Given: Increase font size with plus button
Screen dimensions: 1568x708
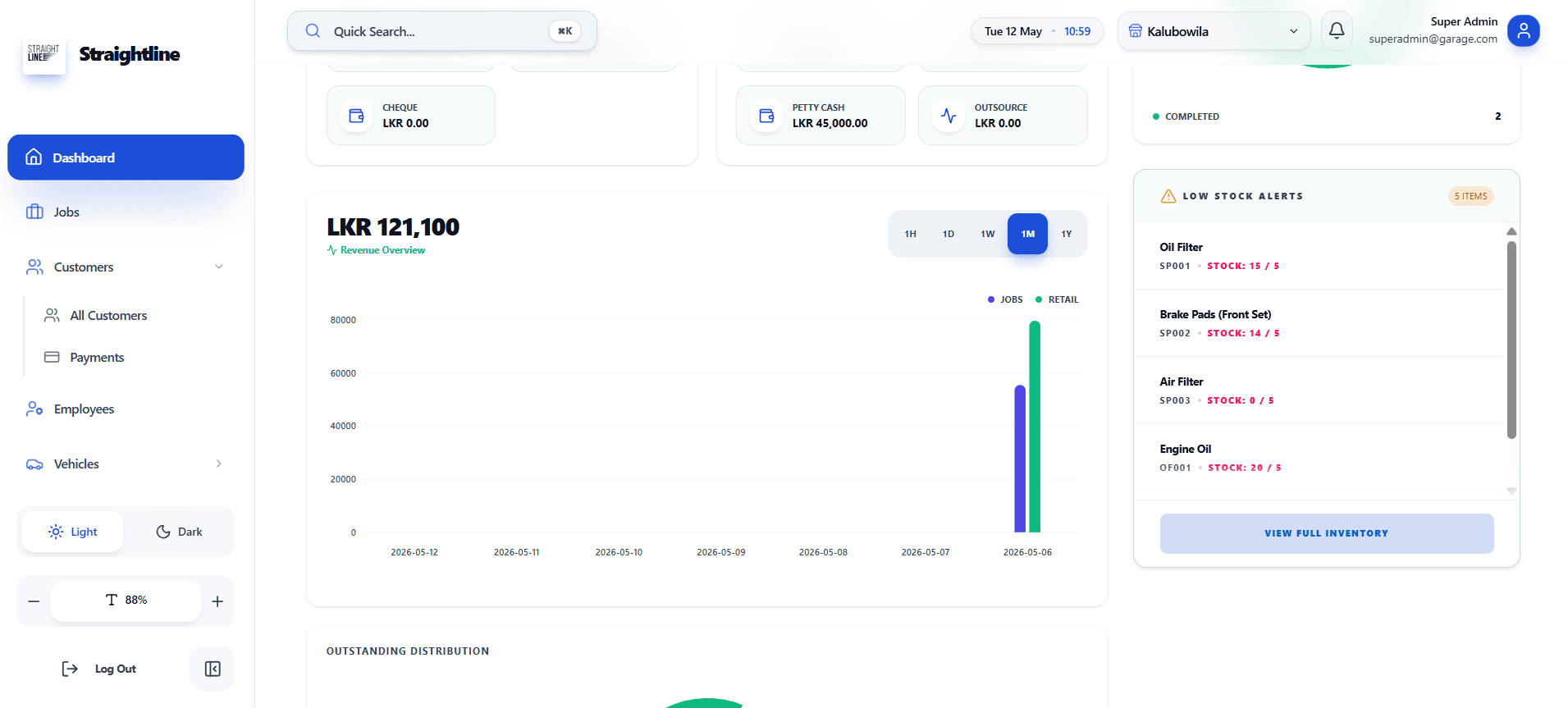Looking at the screenshot, I should coord(217,601).
